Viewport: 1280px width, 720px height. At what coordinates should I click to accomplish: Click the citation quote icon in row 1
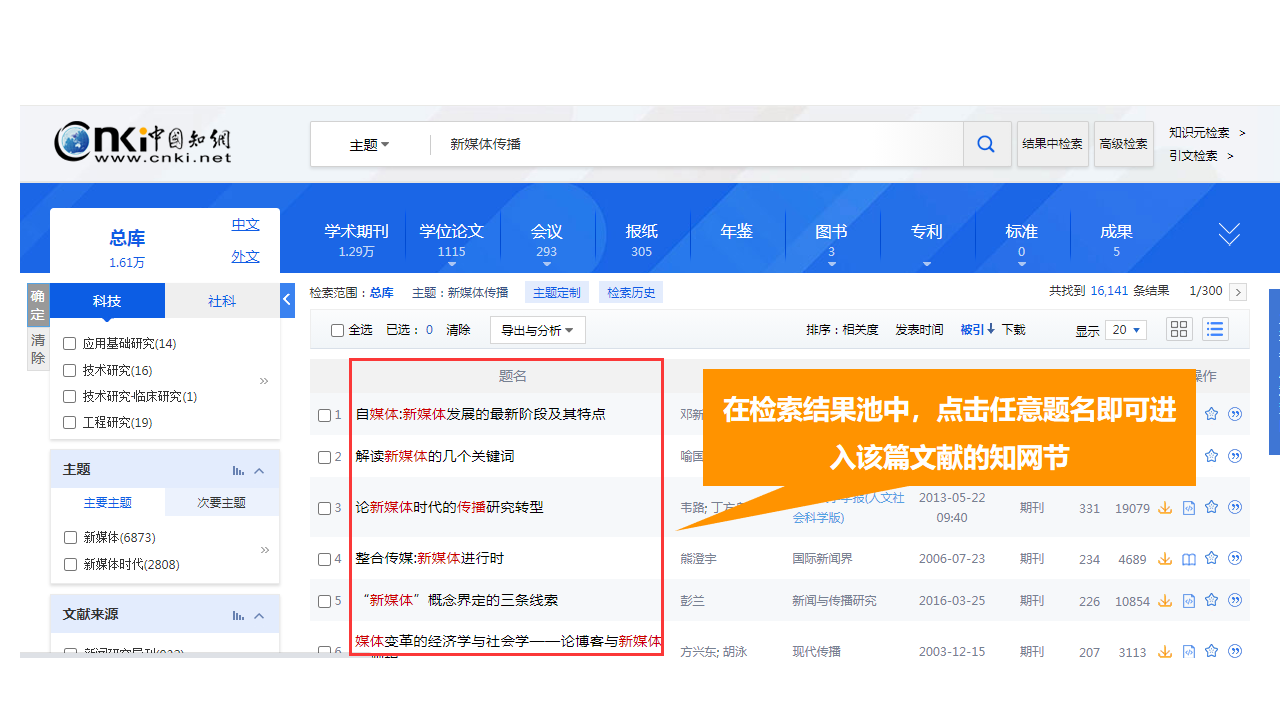tap(1235, 414)
